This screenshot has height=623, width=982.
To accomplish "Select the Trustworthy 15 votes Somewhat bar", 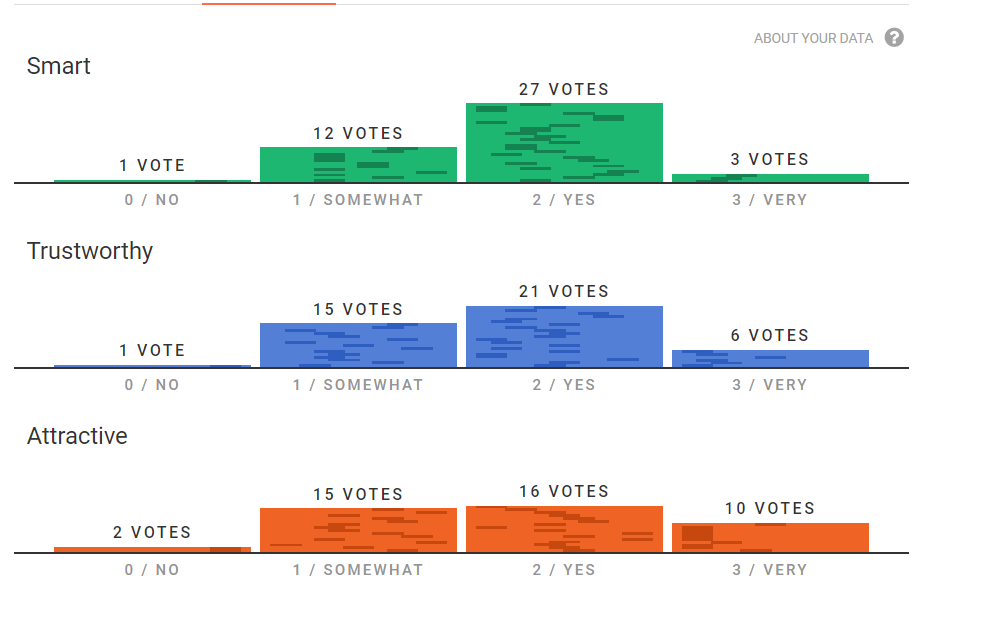I will pos(358,345).
